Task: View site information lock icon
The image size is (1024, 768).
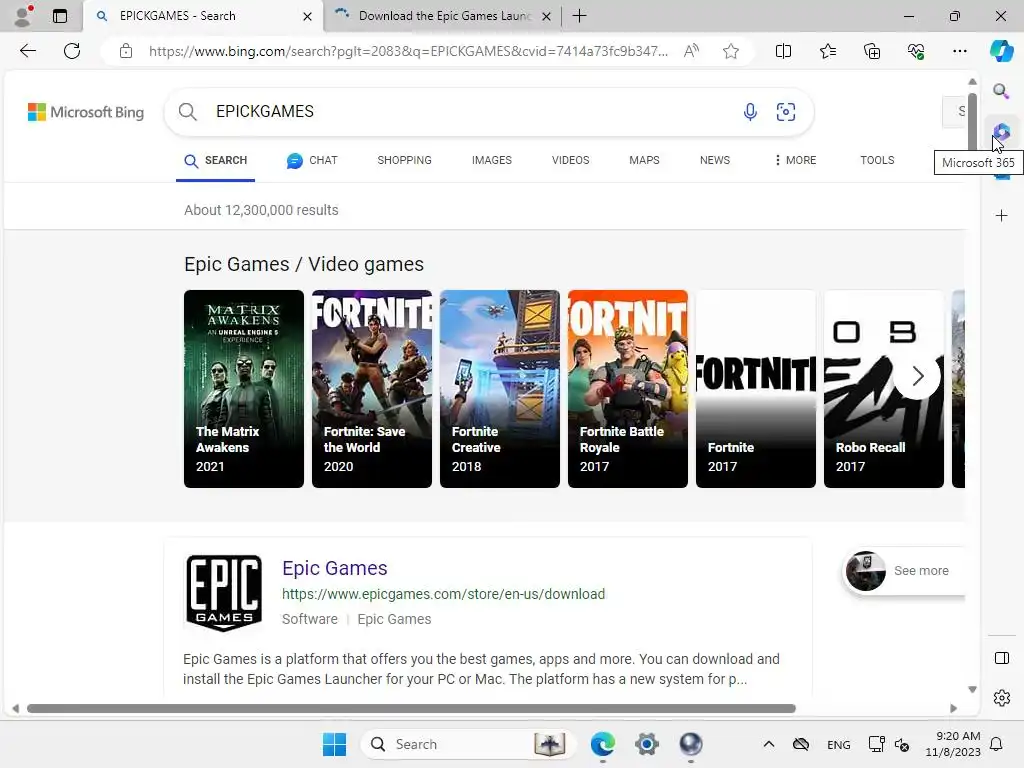Action: tap(126, 51)
